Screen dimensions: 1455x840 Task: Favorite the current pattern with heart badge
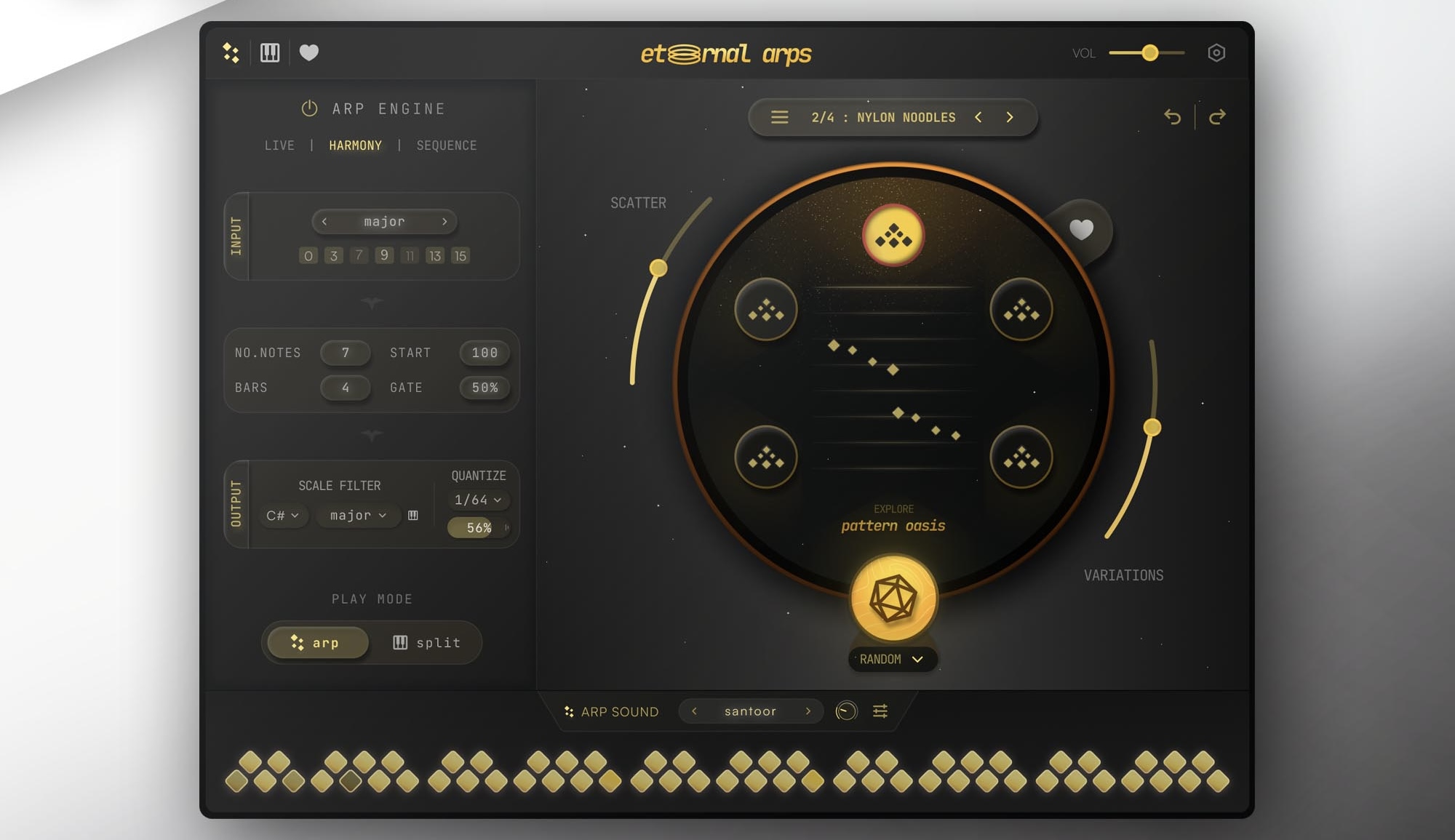coord(1081,230)
